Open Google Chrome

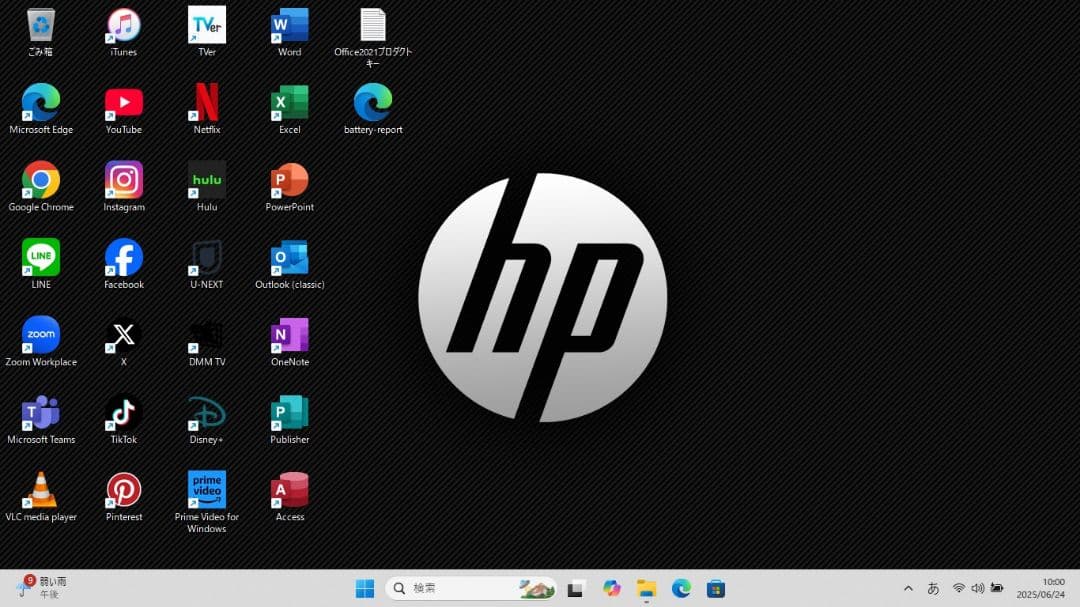(41, 180)
